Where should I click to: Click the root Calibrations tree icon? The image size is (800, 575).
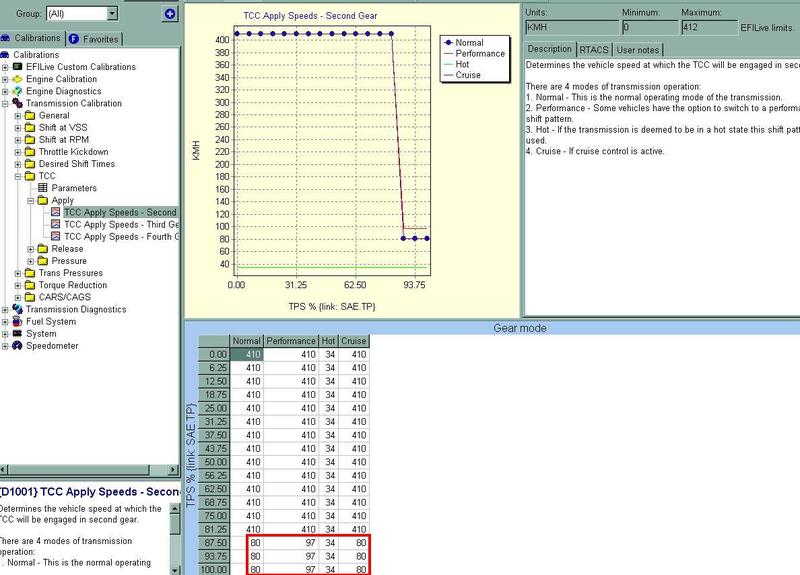pyautogui.click(x=5, y=55)
